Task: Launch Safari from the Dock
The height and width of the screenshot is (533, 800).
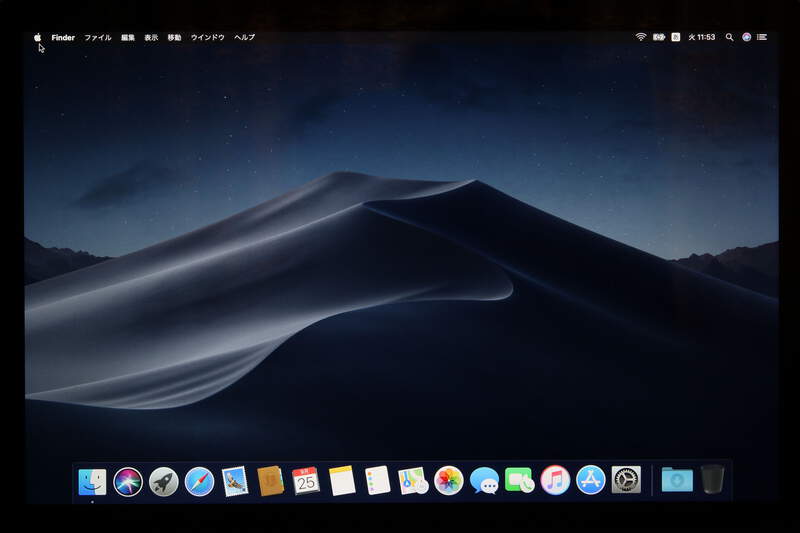Action: [199, 481]
